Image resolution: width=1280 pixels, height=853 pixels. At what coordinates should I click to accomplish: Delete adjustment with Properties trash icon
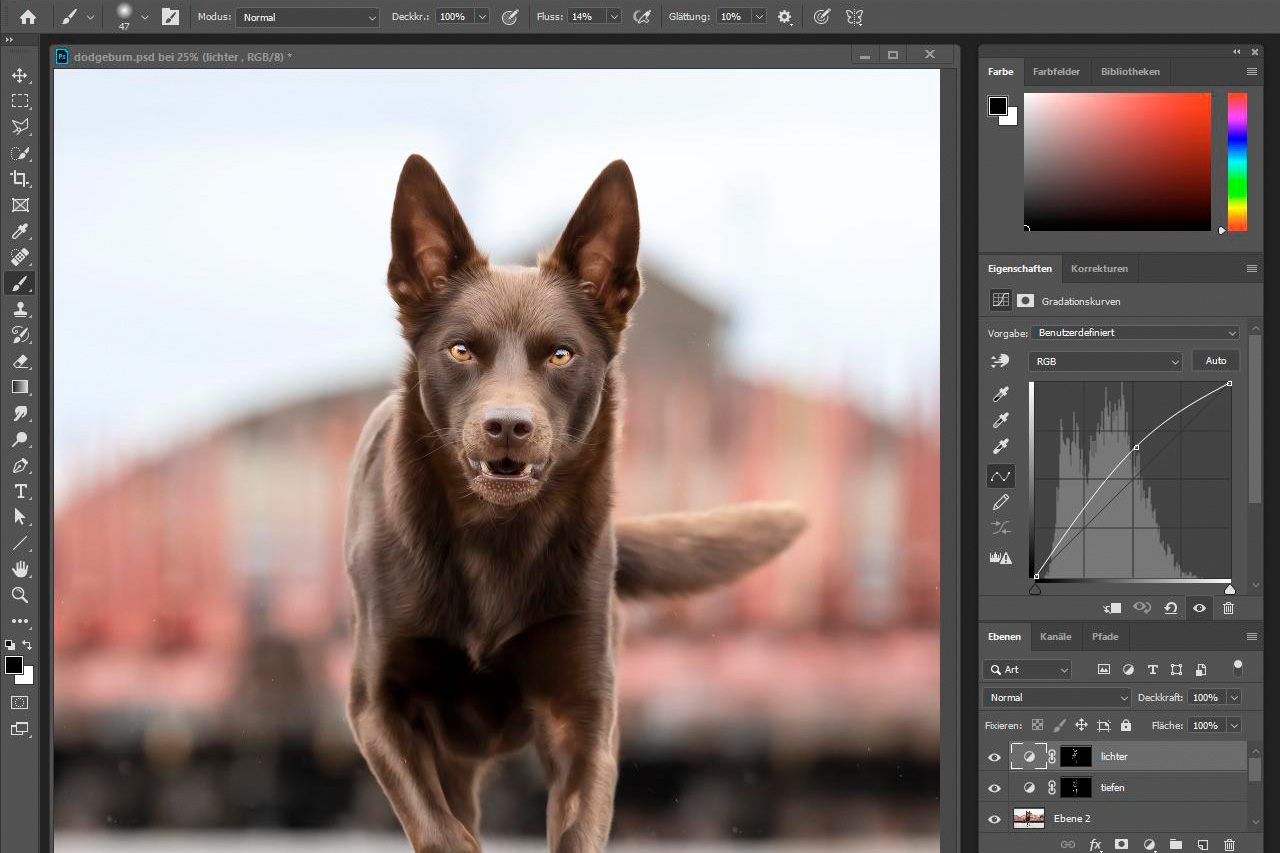pyautogui.click(x=1228, y=608)
